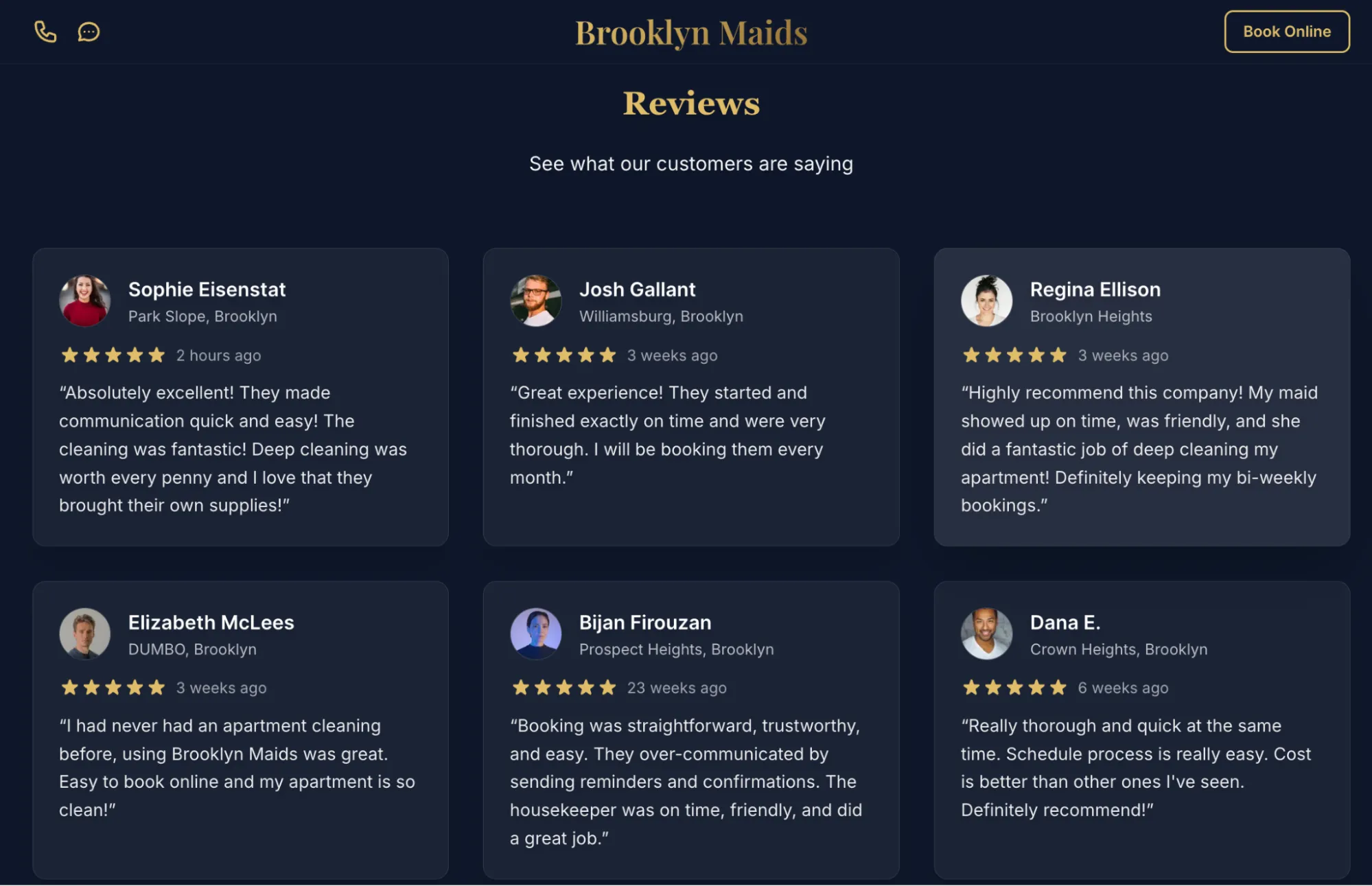Select the '2 hours ago' timestamp
The height and width of the screenshot is (886, 1372).
218,355
